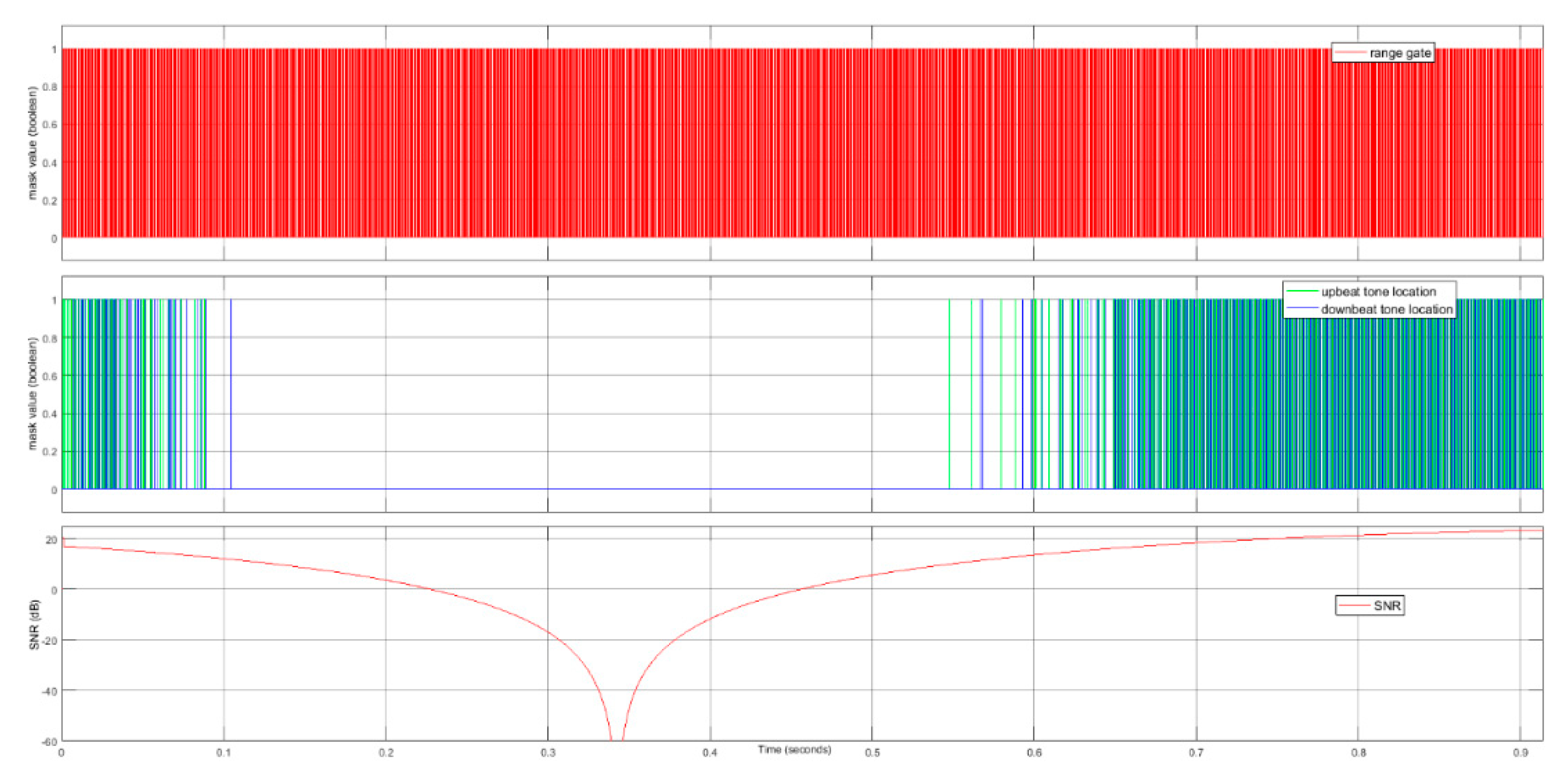The width and height of the screenshot is (1568, 781).
Task: Select 'upbeat tone location' legend entry
Action: coord(1378,291)
